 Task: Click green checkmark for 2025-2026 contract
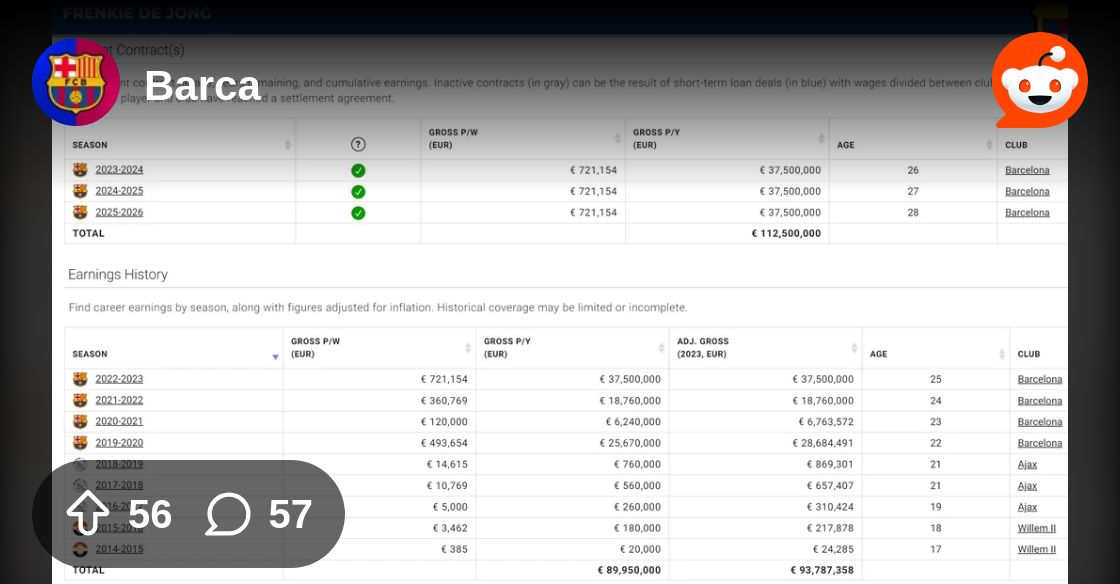pyautogui.click(x=359, y=213)
